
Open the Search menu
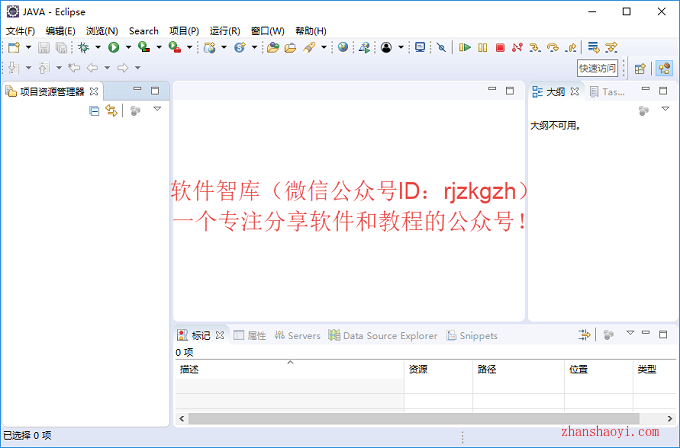point(144,31)
